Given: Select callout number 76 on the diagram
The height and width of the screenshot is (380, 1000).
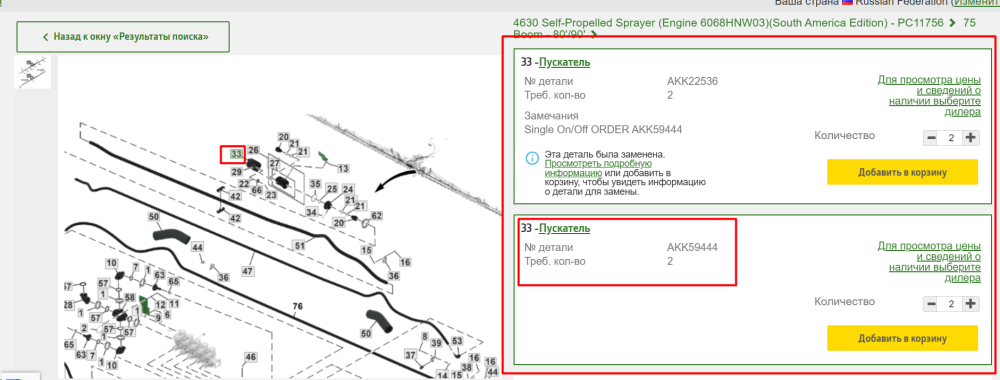Looking at the screenshot, I should click(297, 306).
